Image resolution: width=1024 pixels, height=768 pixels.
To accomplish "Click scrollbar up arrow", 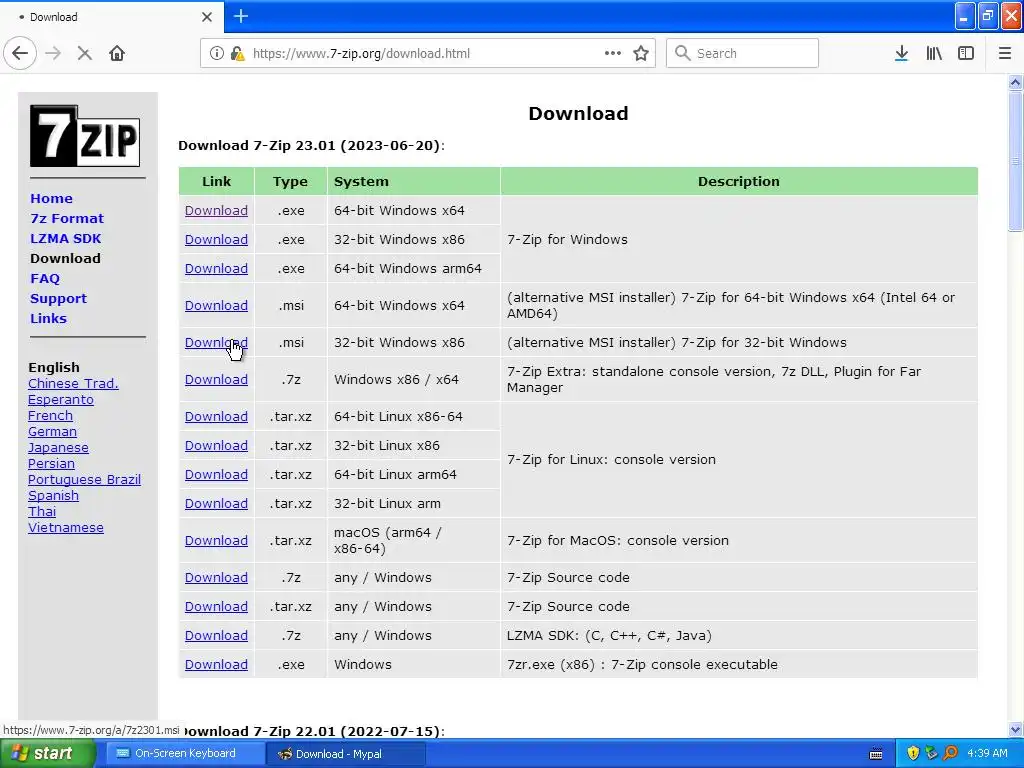I will click(x=1015, y=82).
